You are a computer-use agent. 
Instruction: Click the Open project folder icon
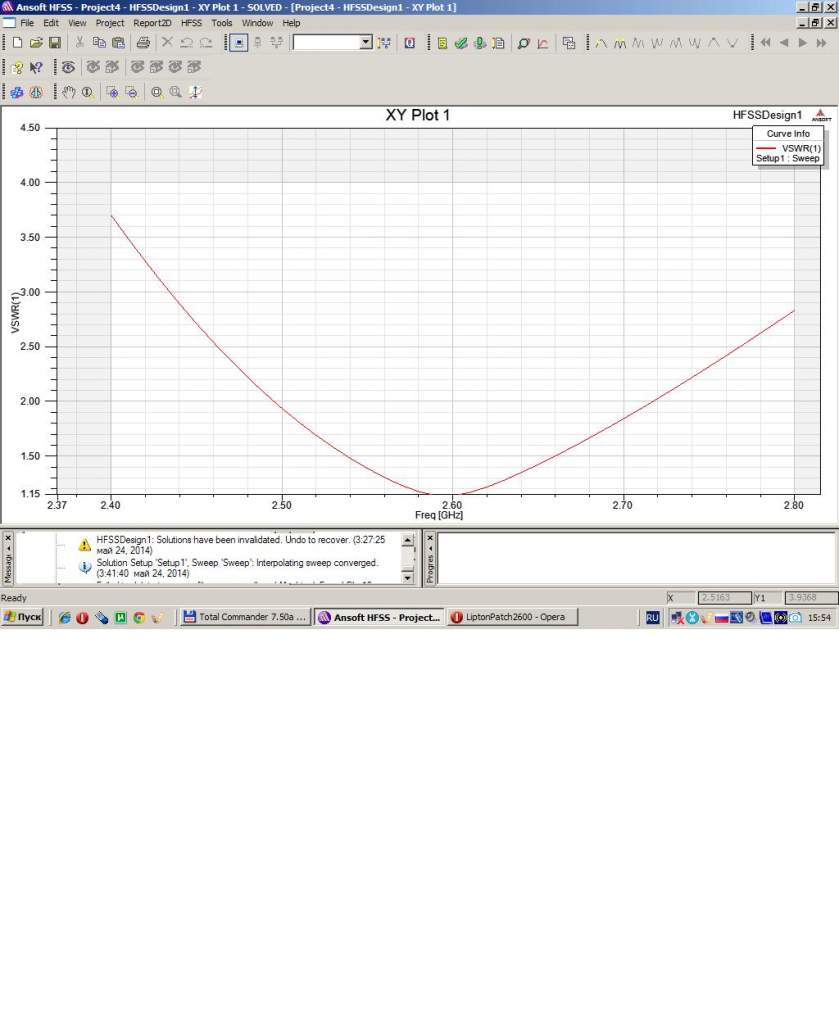click(36, 43)
